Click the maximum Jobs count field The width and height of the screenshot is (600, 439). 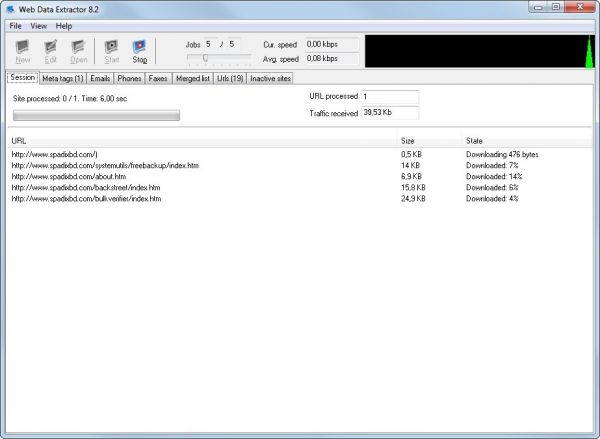pyautogui.click(x=234, y=44)
